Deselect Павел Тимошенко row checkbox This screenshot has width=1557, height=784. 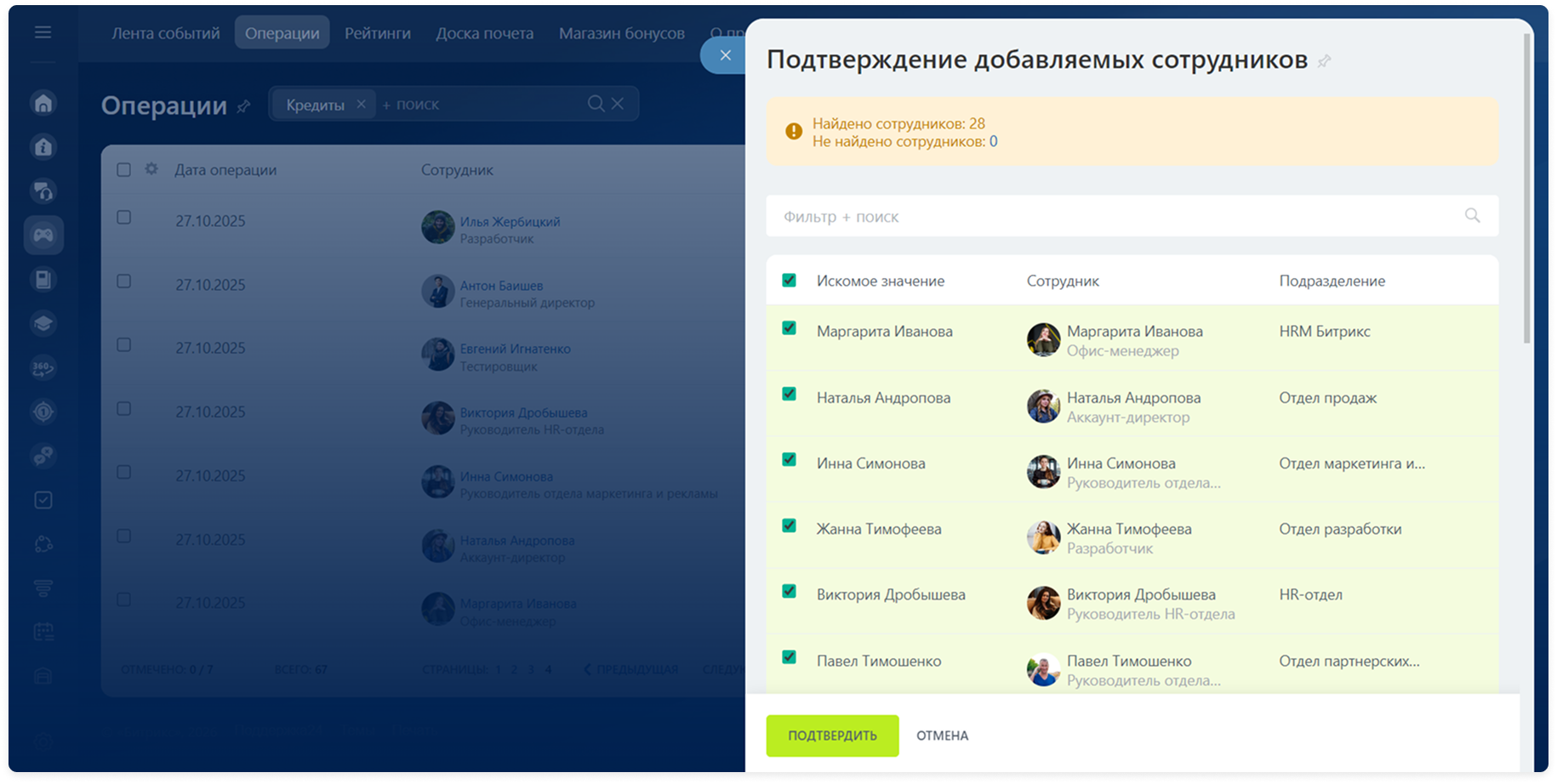coord(789,657)
